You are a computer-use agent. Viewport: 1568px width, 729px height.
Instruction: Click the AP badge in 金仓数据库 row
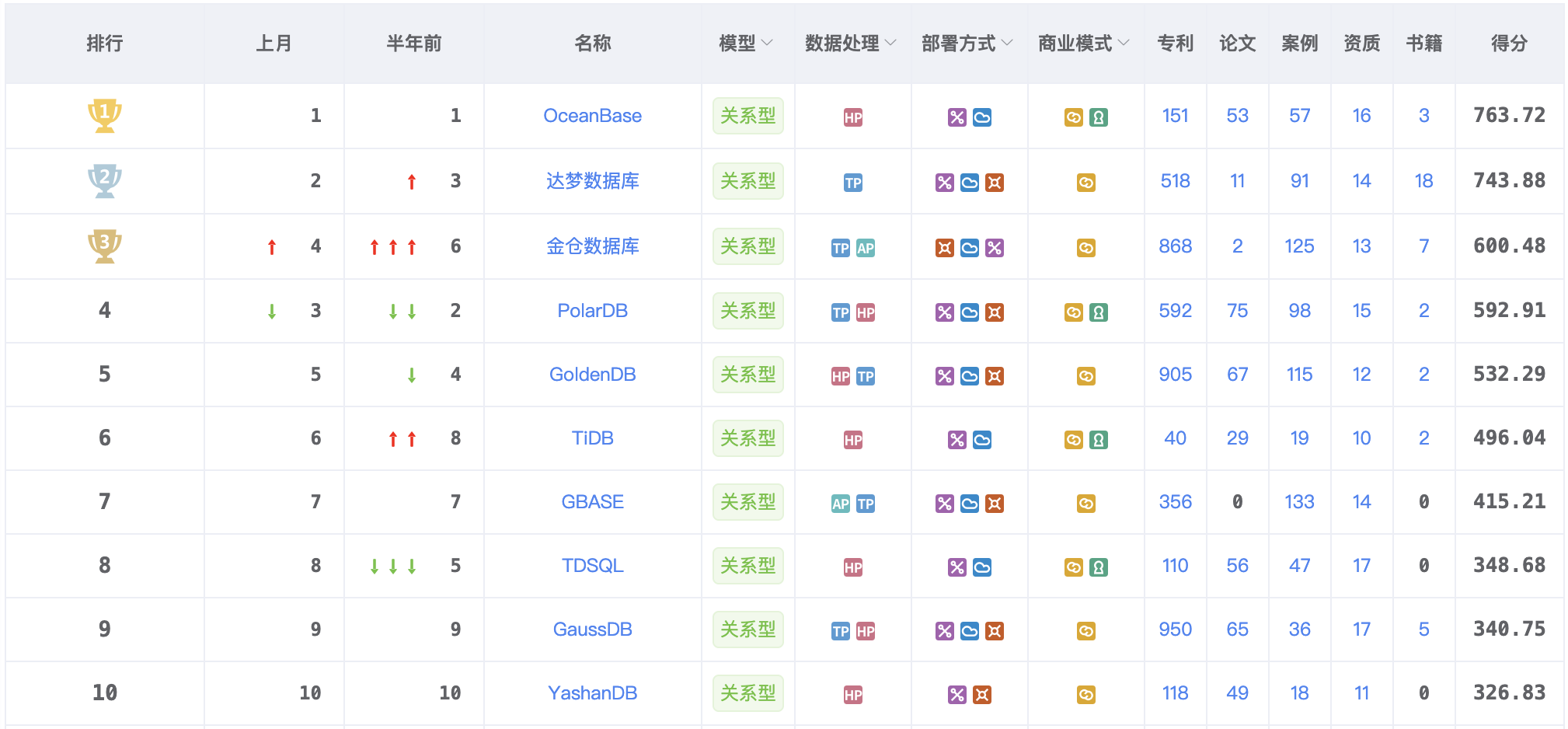tap(866, 248)
